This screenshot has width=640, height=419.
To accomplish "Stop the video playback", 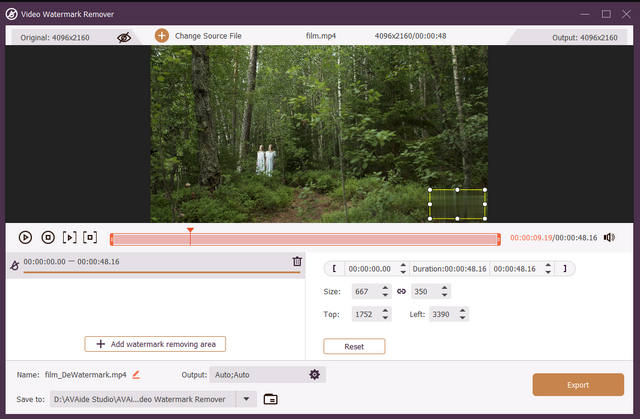I will [x=47, y=237].
